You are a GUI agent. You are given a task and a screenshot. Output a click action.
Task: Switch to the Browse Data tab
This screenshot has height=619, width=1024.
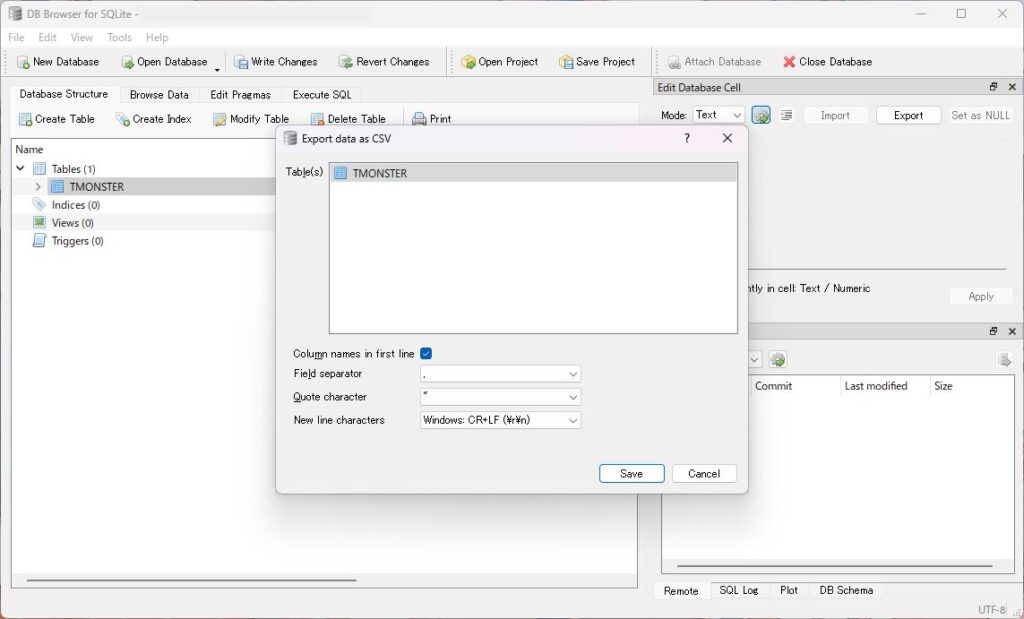pyautogui.click(x=159, y=95)
